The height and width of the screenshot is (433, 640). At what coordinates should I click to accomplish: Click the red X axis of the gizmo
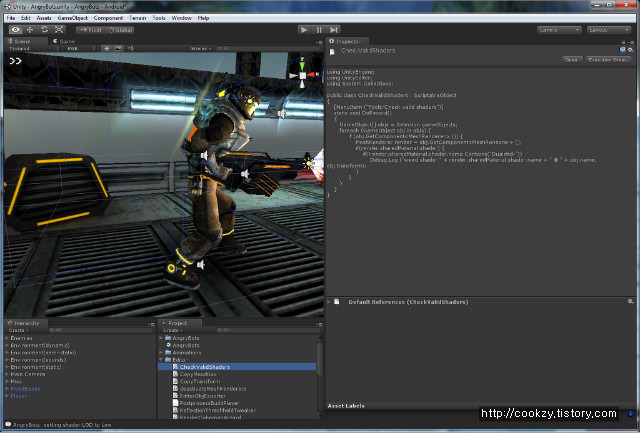[313, 75]
